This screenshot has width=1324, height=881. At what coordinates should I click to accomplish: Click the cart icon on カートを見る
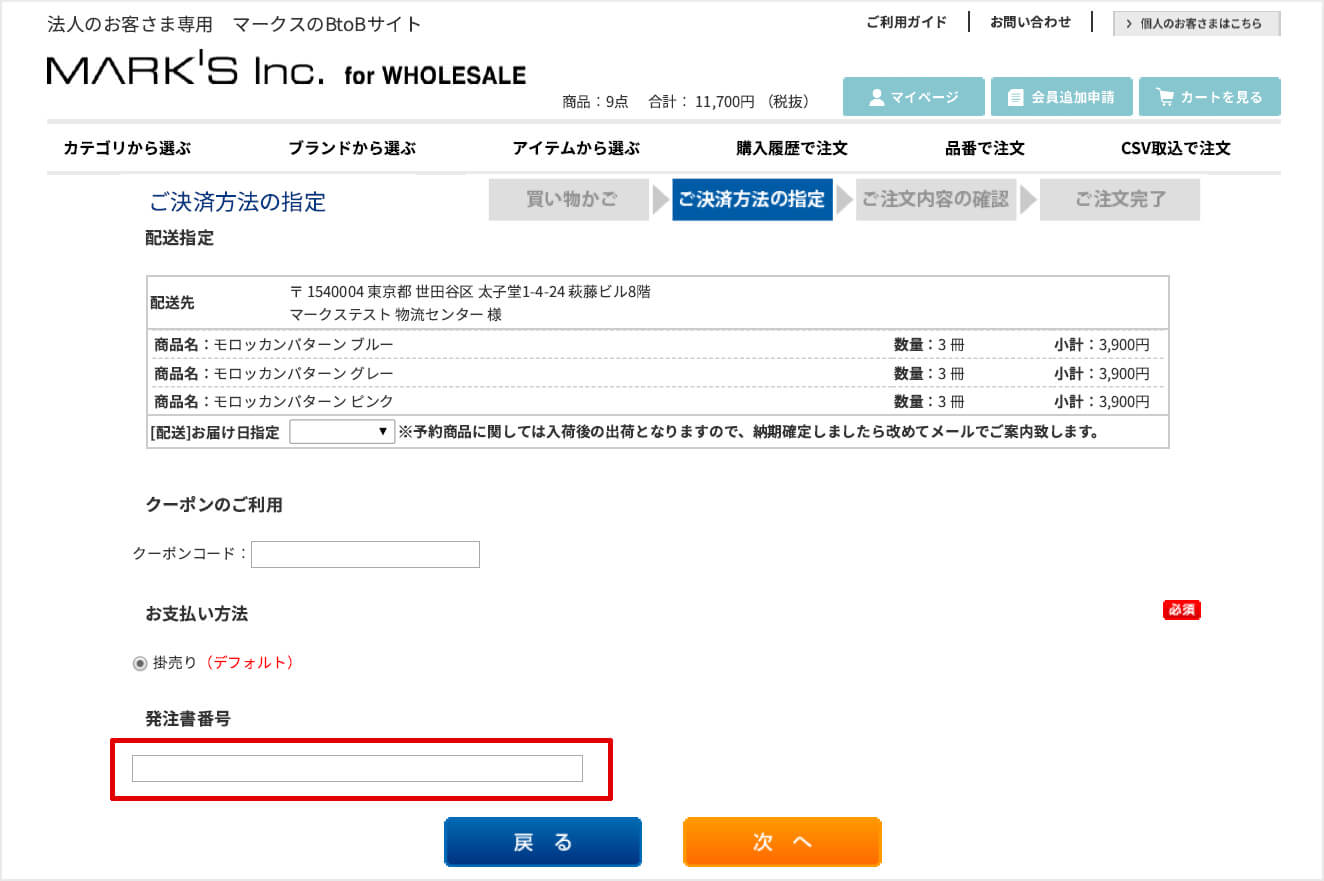click(x=1165, y=97)
